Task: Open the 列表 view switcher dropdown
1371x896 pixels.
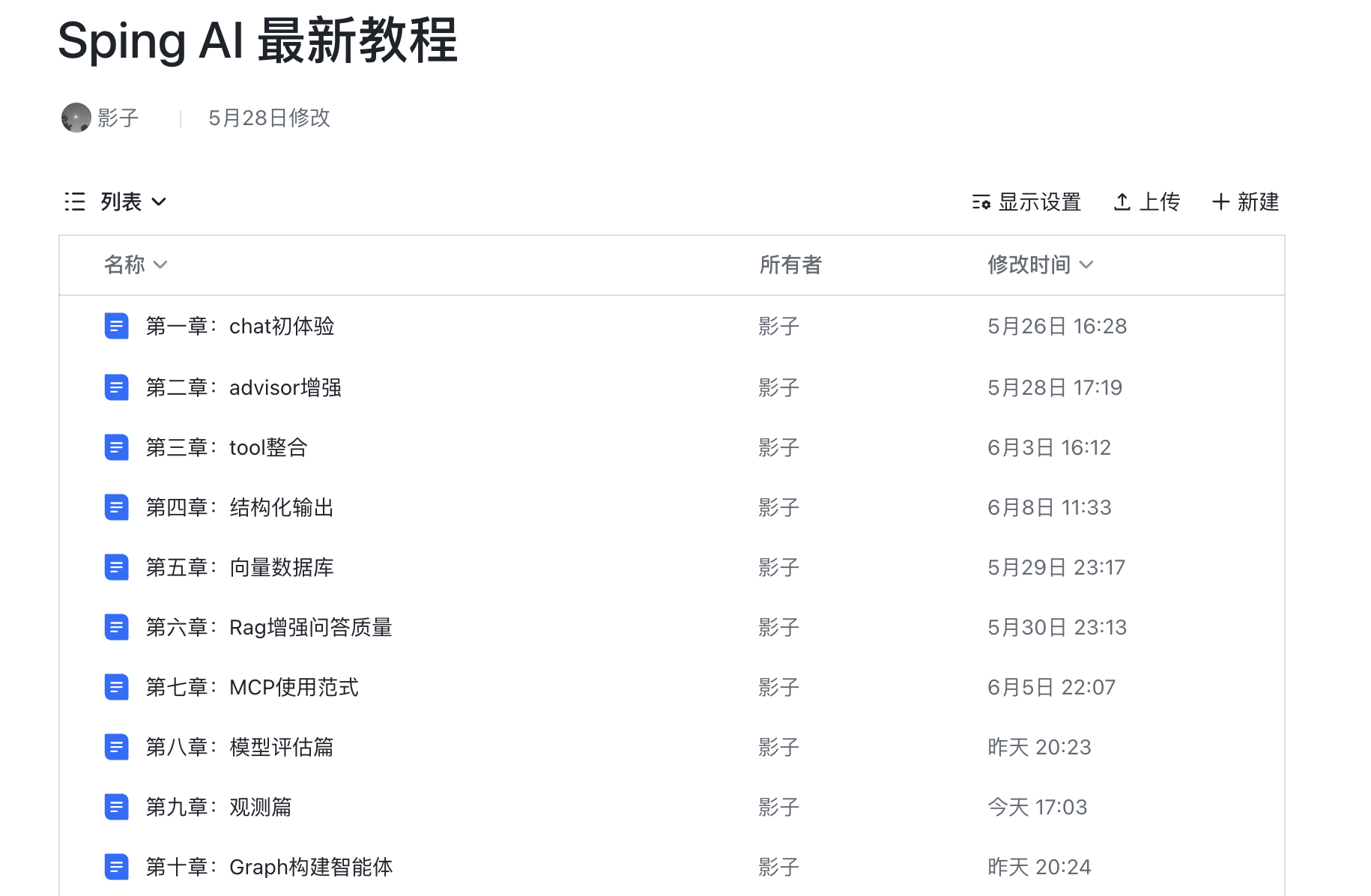Action: pos(132,201)
